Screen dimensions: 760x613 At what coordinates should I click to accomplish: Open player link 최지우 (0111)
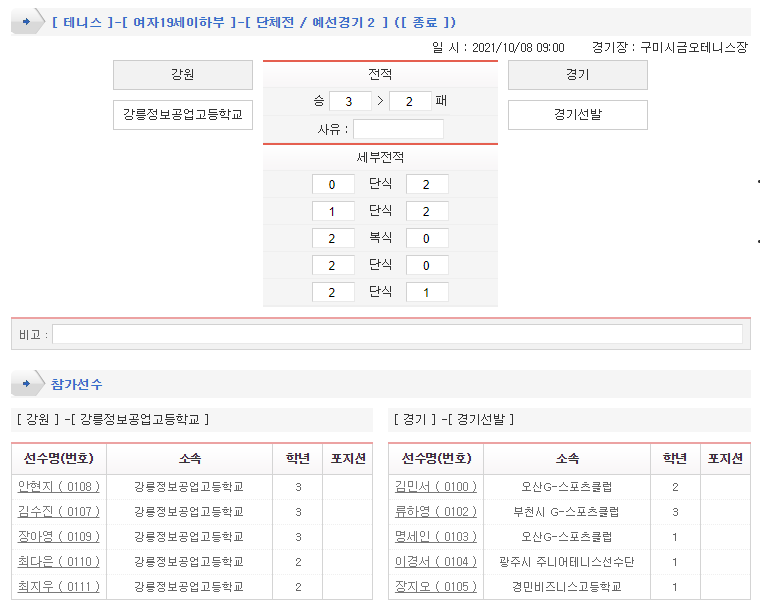click(x=59, y=586)
